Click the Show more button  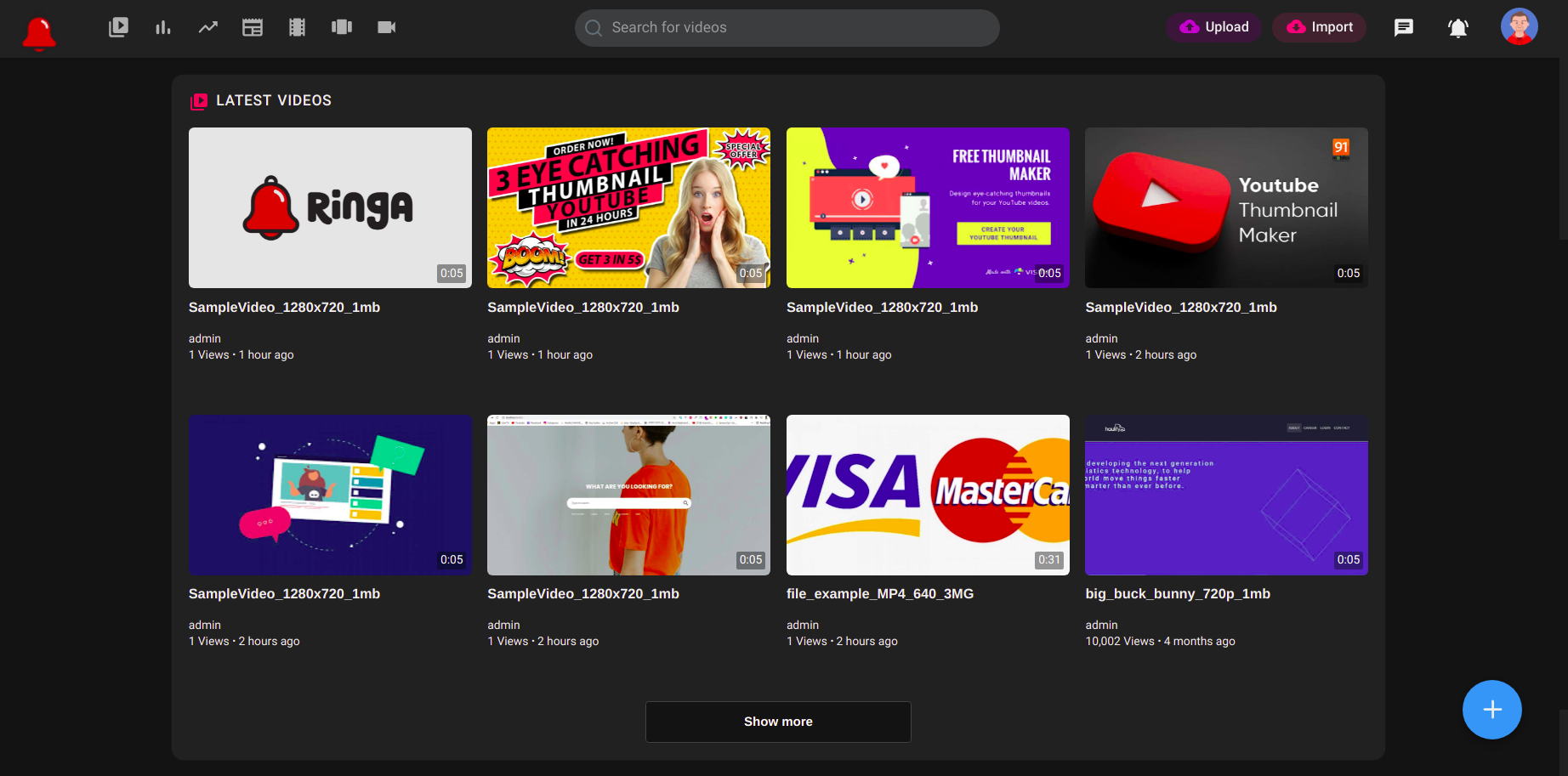(x=778, y=722)
